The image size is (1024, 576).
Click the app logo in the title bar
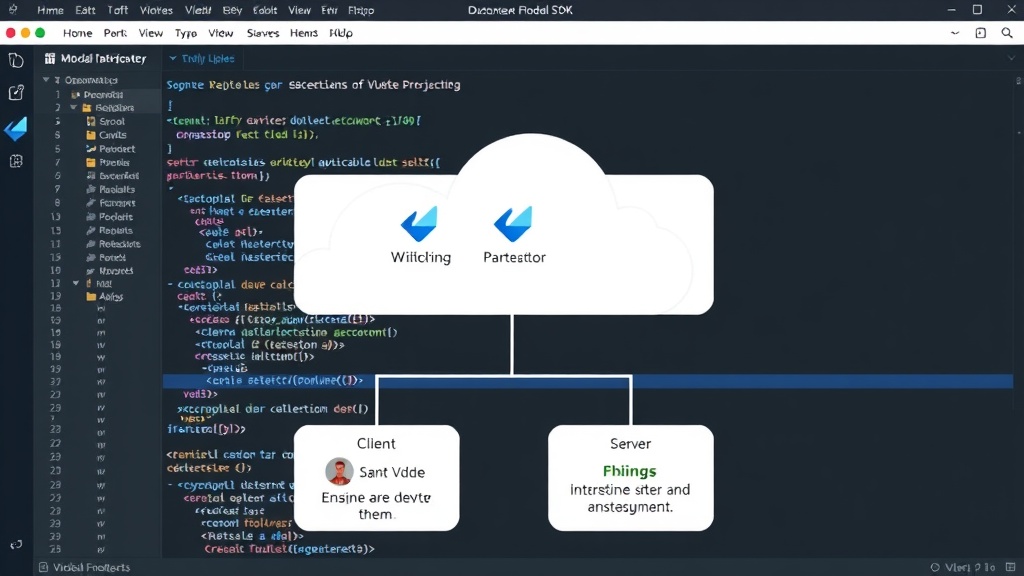pos(13,10)
